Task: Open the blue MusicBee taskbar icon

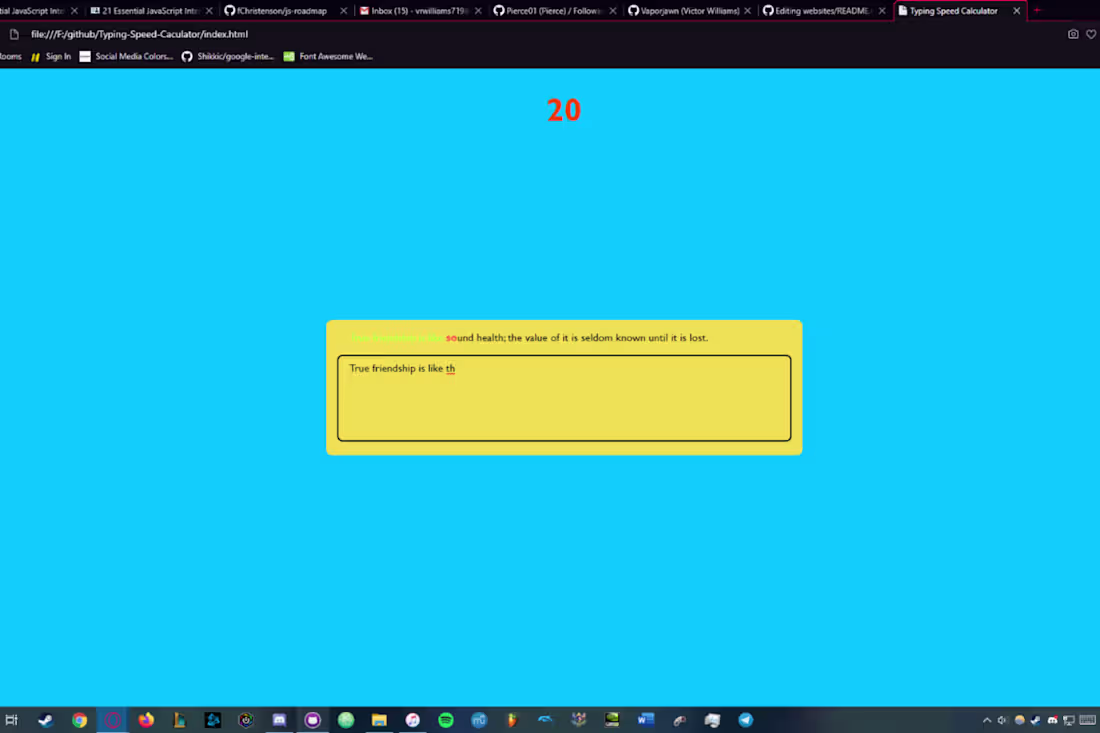Action: point(478,720)
